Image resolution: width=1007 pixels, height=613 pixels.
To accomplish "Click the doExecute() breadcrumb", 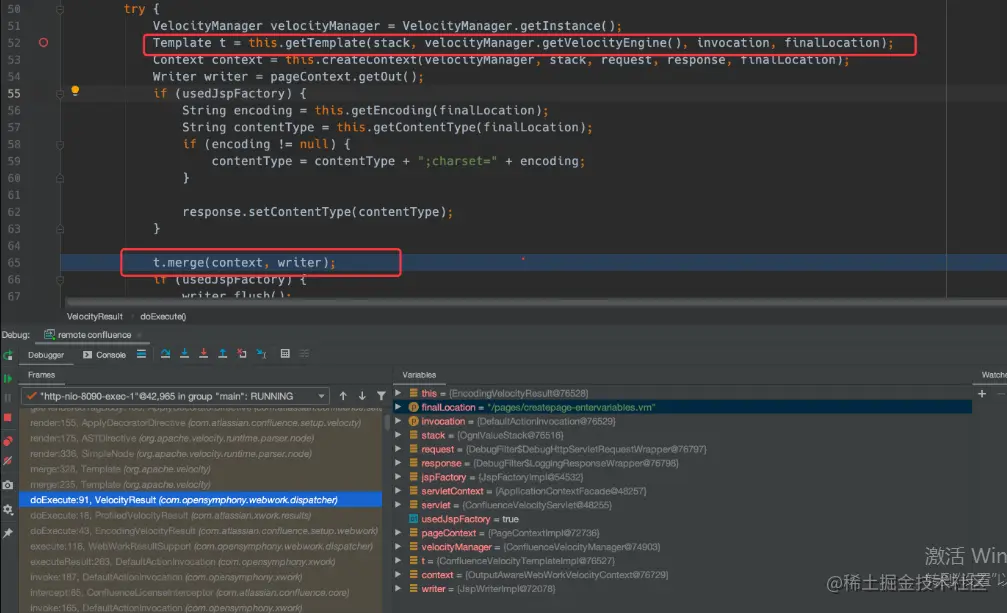I will pyautogui.click(x=163, y=316).
